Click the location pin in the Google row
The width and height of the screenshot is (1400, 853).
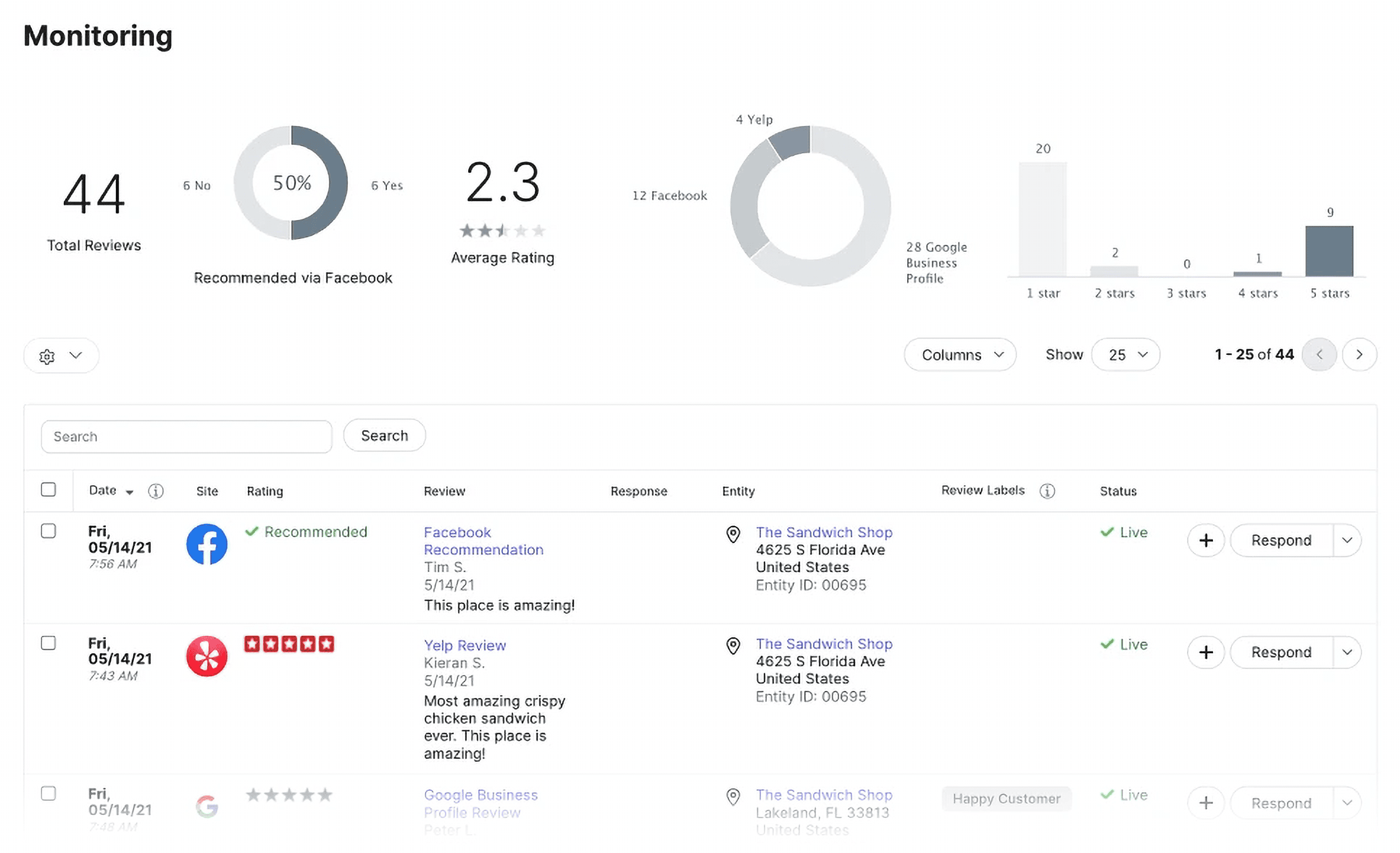point(733,797)
